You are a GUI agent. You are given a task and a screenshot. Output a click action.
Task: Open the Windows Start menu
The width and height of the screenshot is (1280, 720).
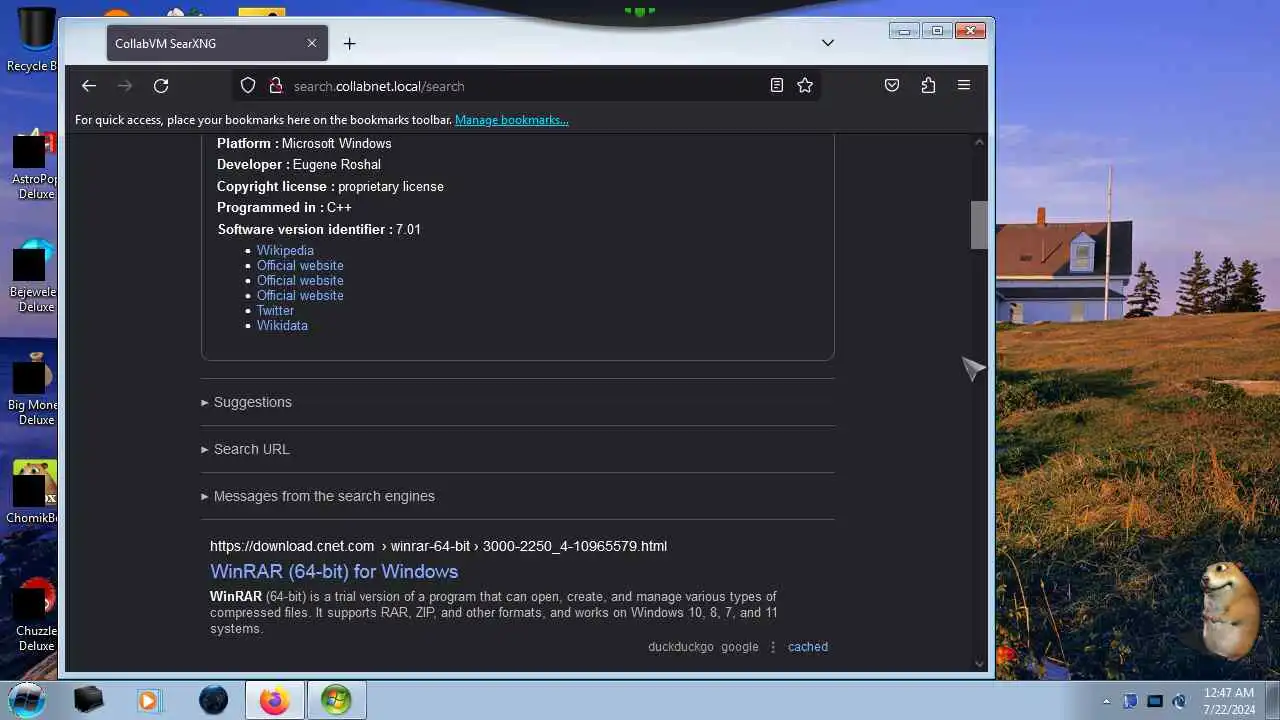[27, 699]
